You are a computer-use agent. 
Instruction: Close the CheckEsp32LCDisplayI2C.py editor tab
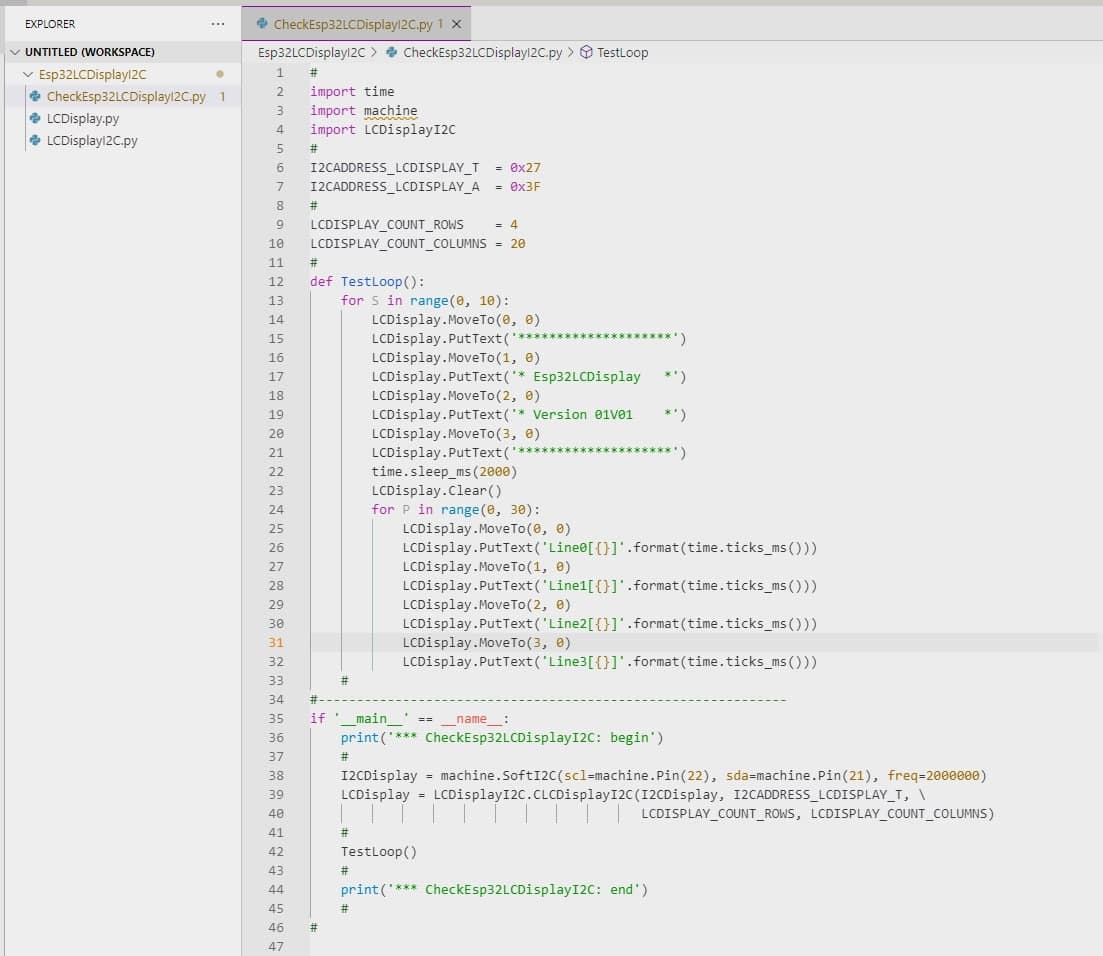tap(457, 24)
